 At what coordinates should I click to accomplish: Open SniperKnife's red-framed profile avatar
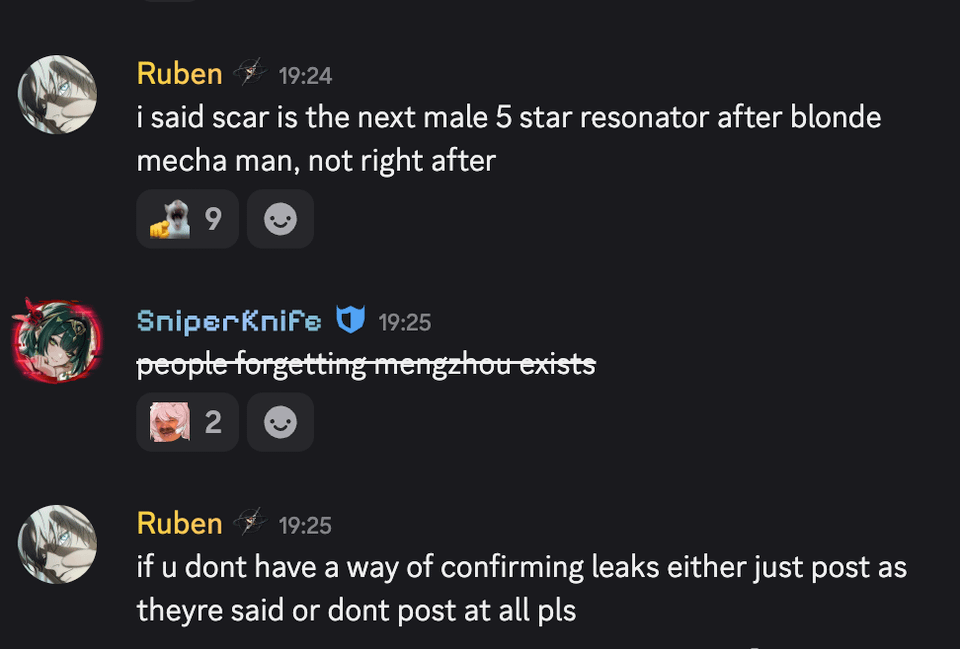(x=56, y=340)
